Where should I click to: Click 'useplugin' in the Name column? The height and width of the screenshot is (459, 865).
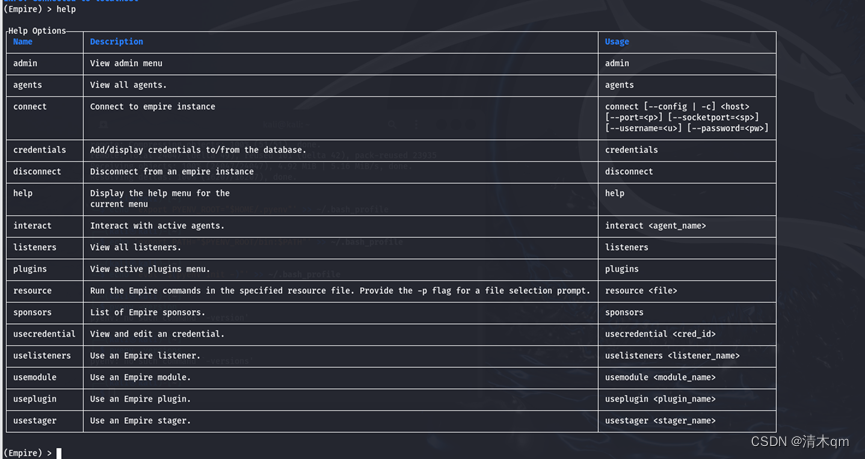point(35,399)
